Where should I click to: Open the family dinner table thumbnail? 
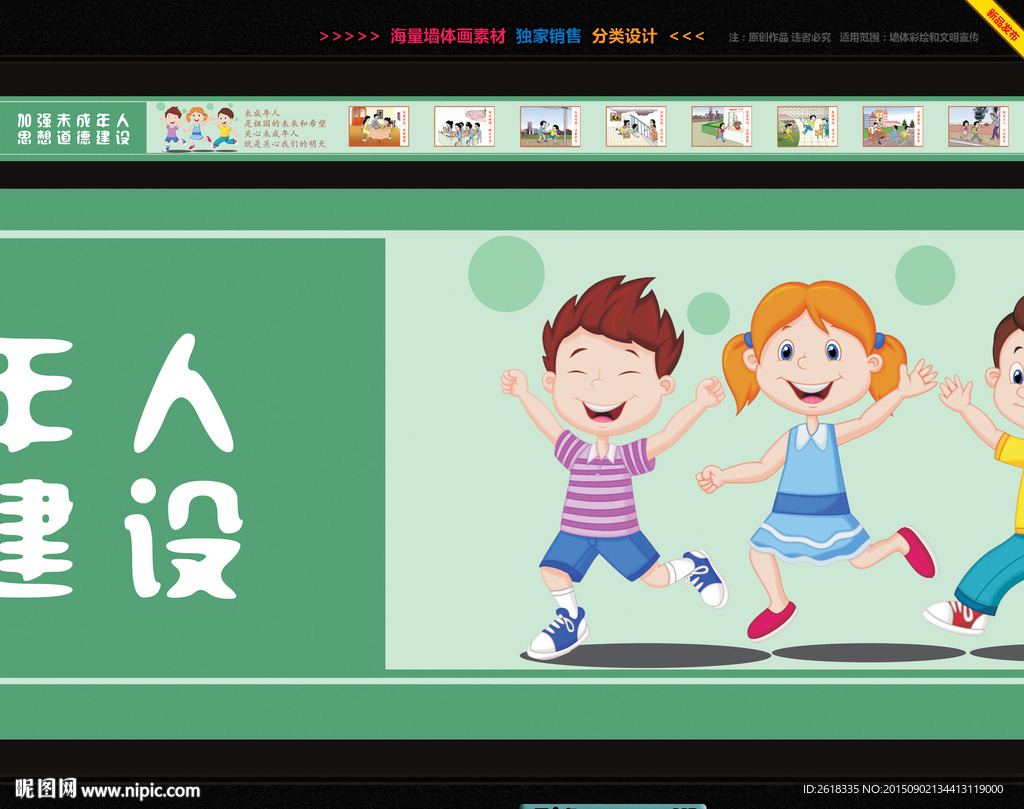[379, 127]
